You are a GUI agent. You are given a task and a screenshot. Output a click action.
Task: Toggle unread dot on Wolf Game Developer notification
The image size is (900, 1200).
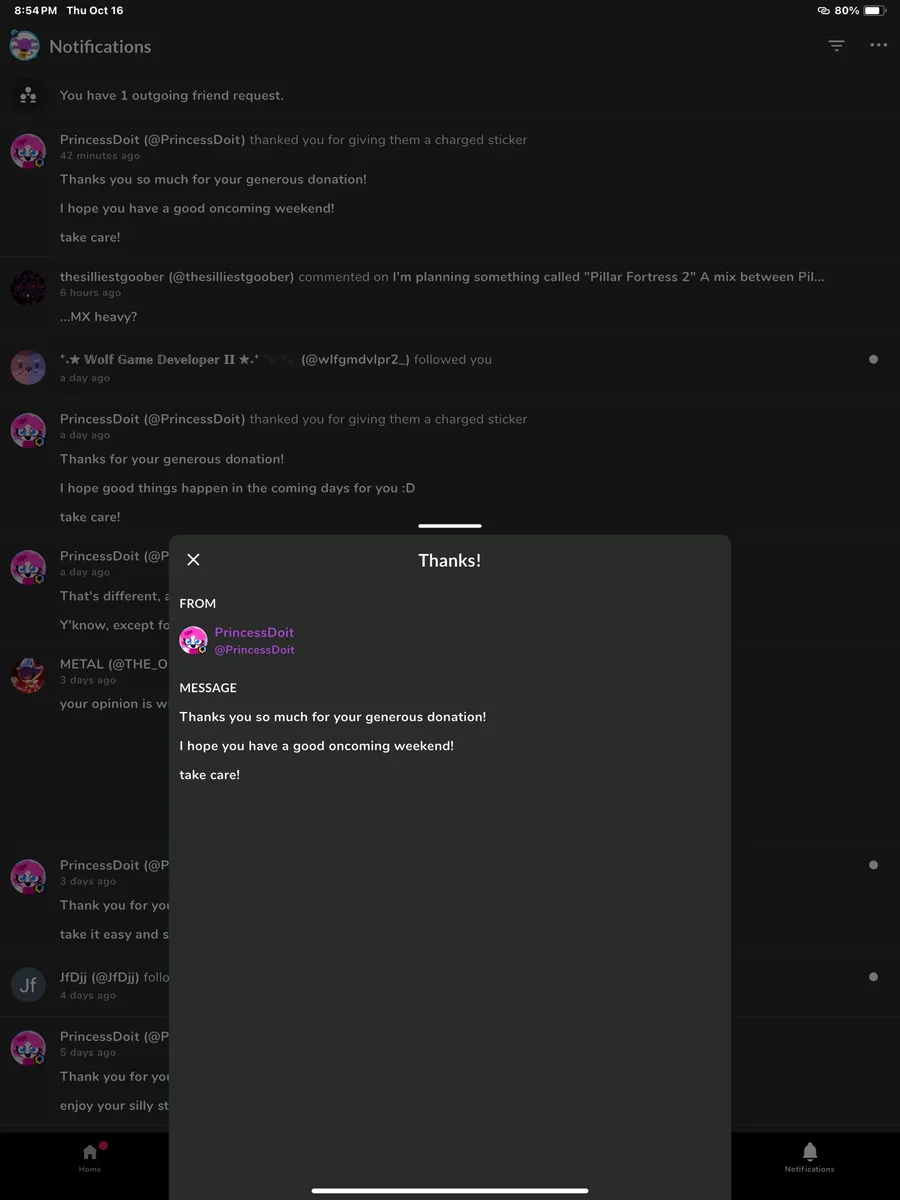point(873,360)
